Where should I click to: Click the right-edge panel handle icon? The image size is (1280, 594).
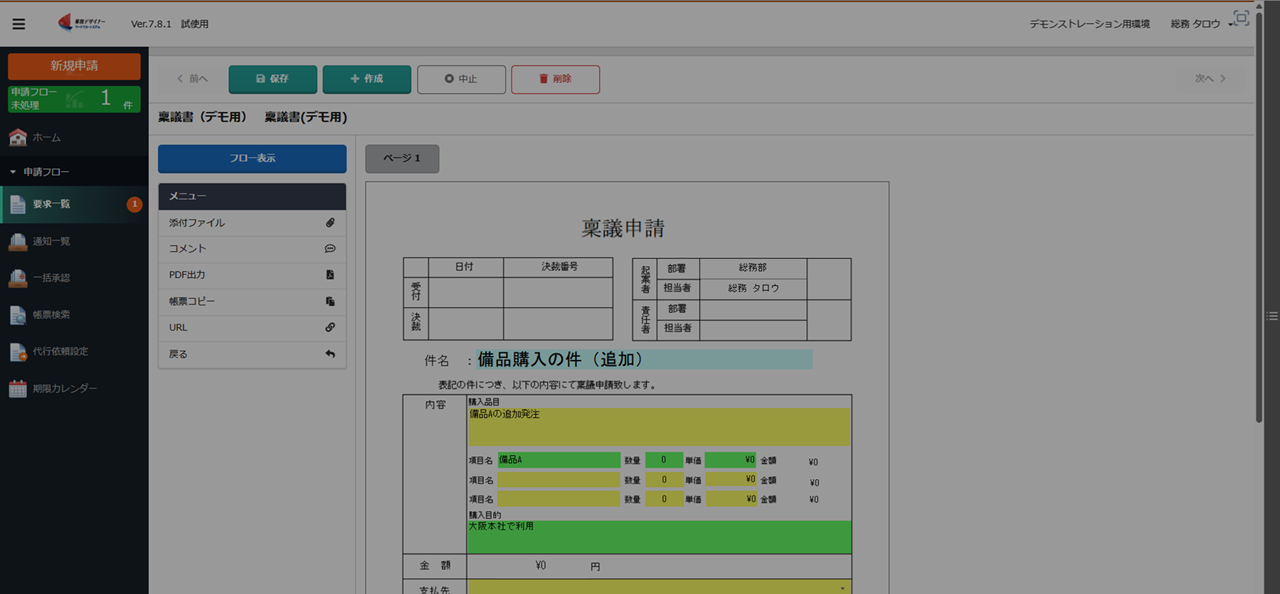1272,315
